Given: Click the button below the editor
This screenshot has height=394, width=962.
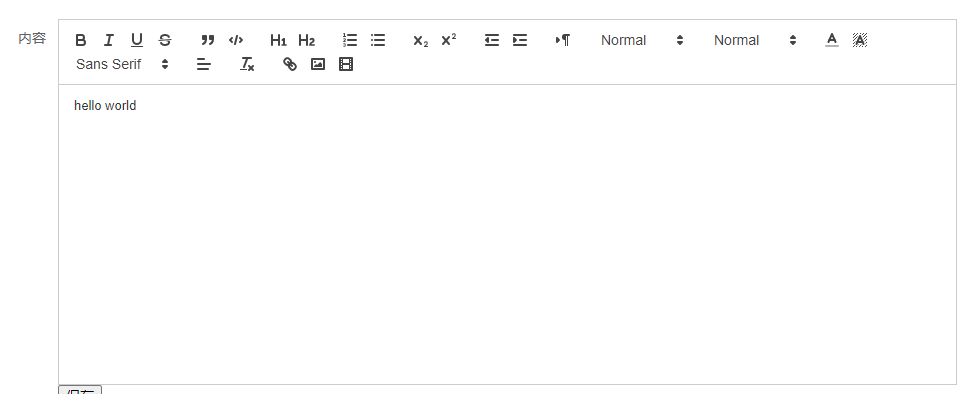Looking at the screenshot, I should click(80, 390).
